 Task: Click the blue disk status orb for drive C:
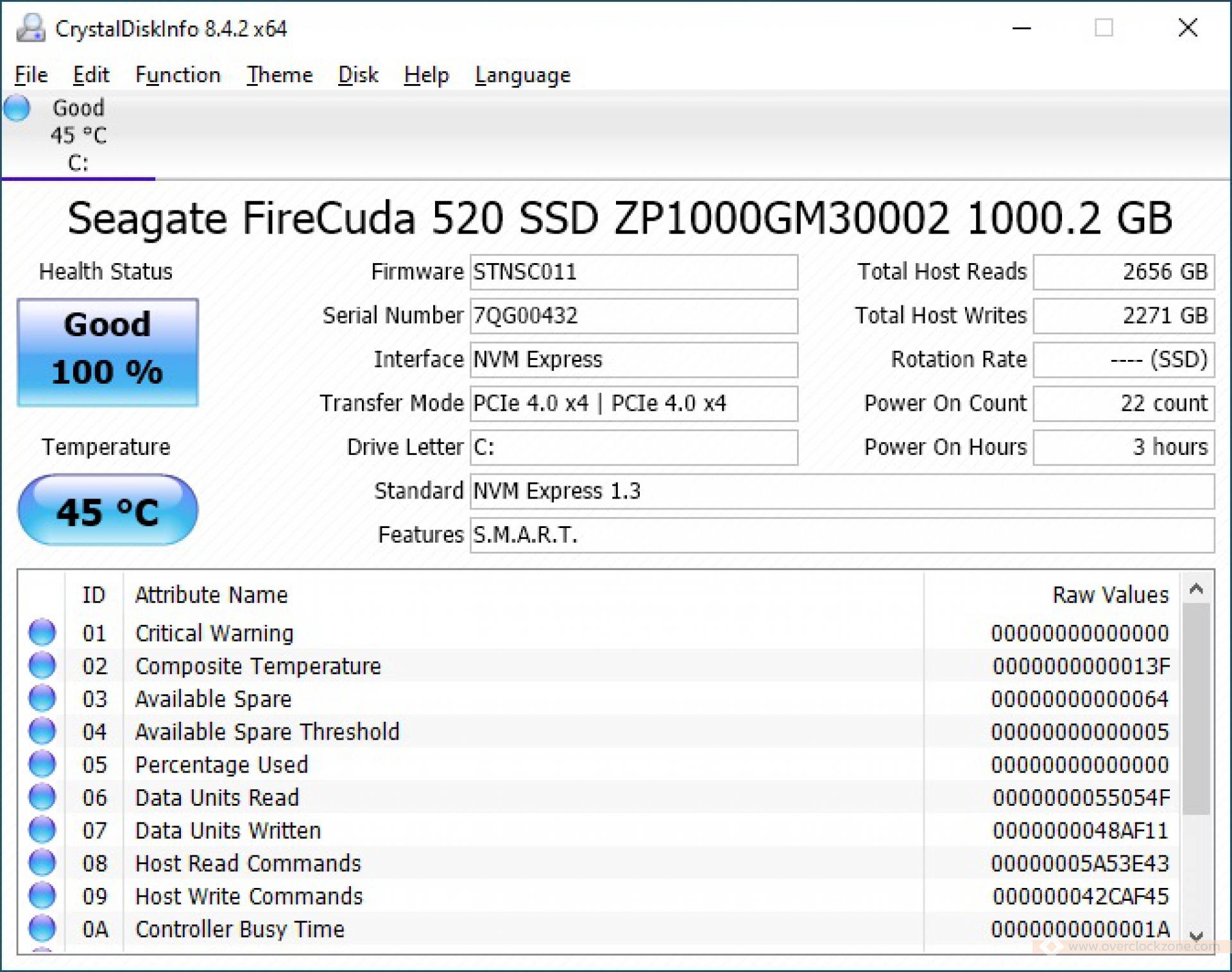17,108
